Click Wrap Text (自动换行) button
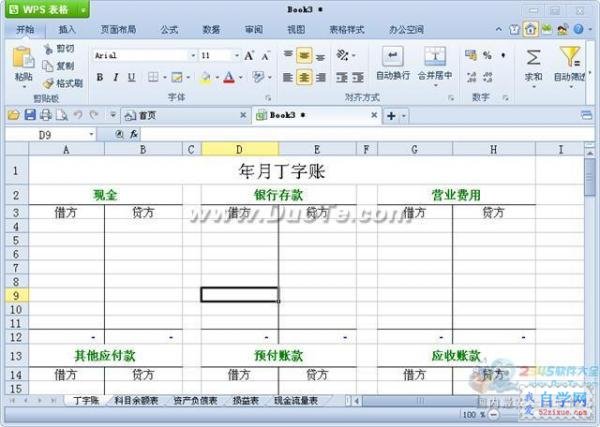The height and width of the screenshot is (427, 600). (x=393, y=64)
